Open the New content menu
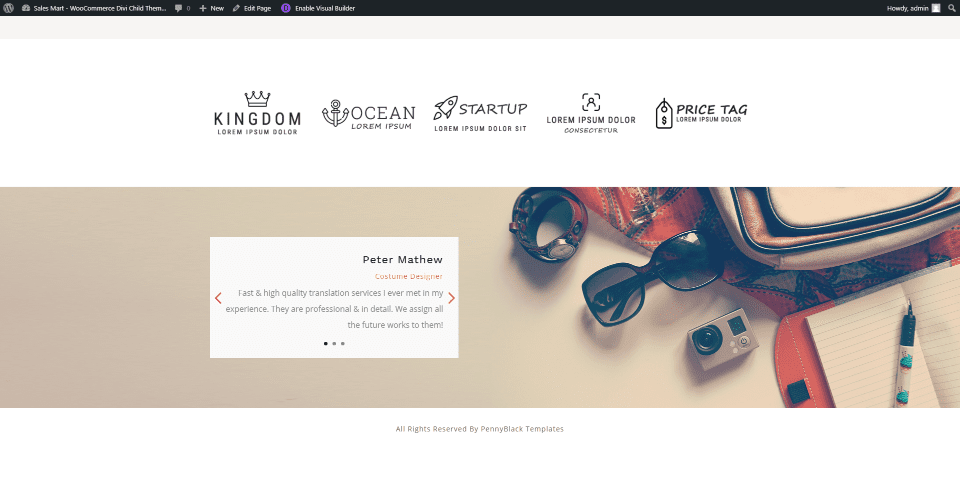Image resolution: width=960 pixels, height=485 pixels. pos(211,8)
